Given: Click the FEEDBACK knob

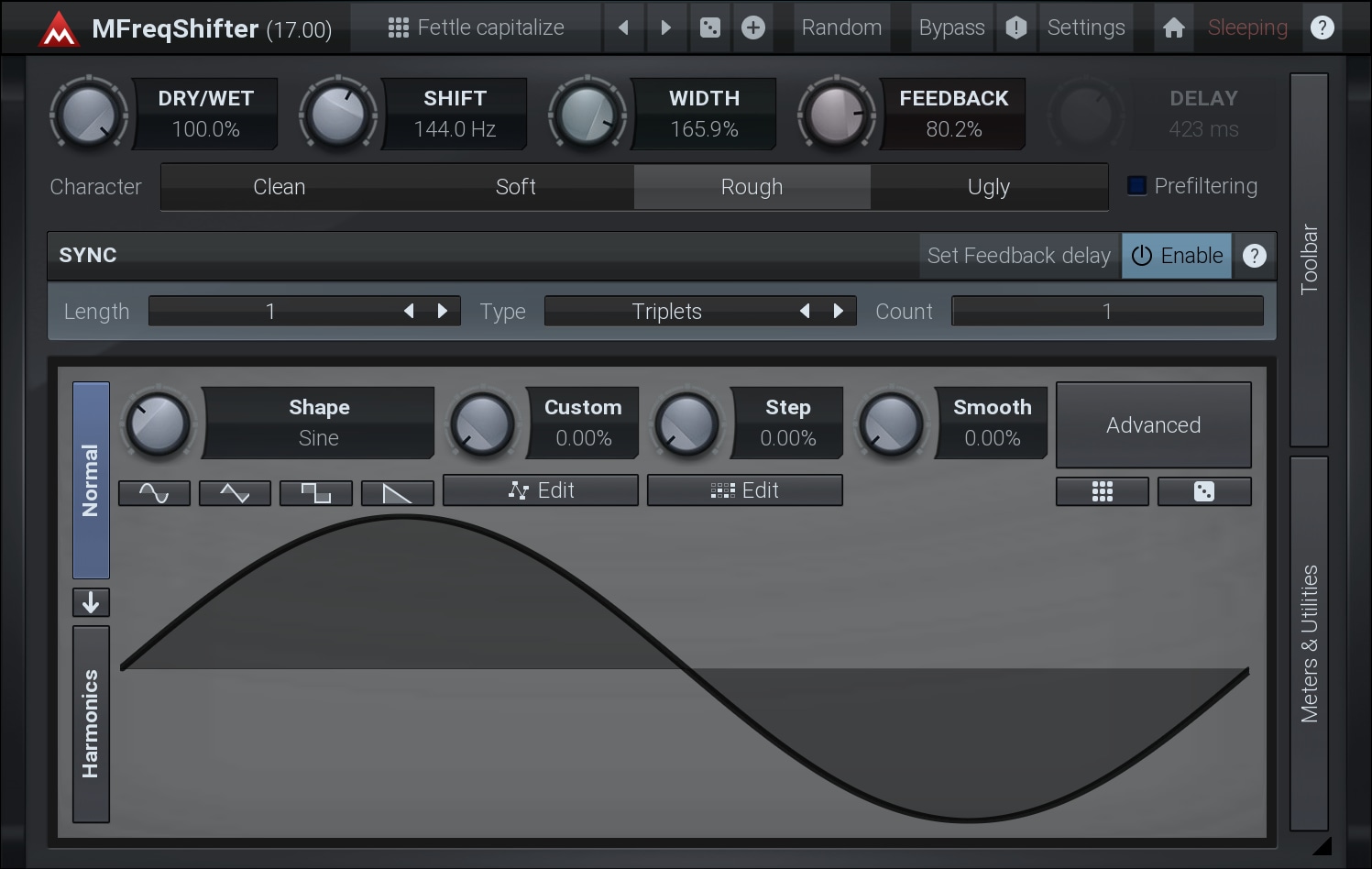Looking at the screenshot, I should coord(835,115).
